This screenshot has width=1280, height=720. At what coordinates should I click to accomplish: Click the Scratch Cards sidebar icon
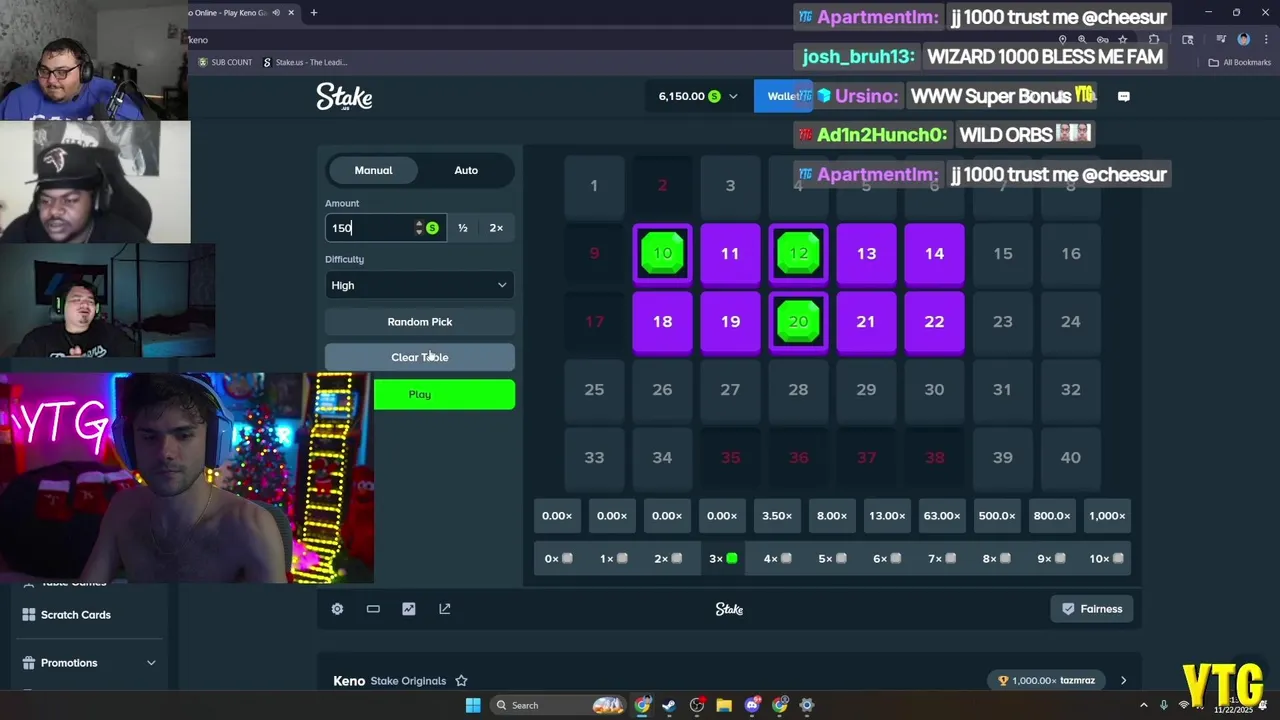pyautogui.click(x=29, y=615)
